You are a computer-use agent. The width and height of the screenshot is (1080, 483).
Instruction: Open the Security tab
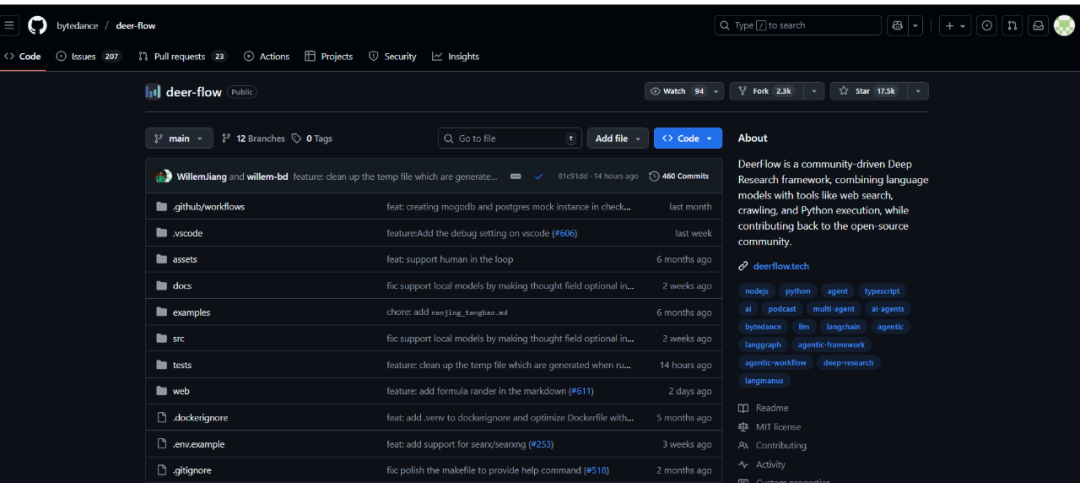tap(393, 56)
